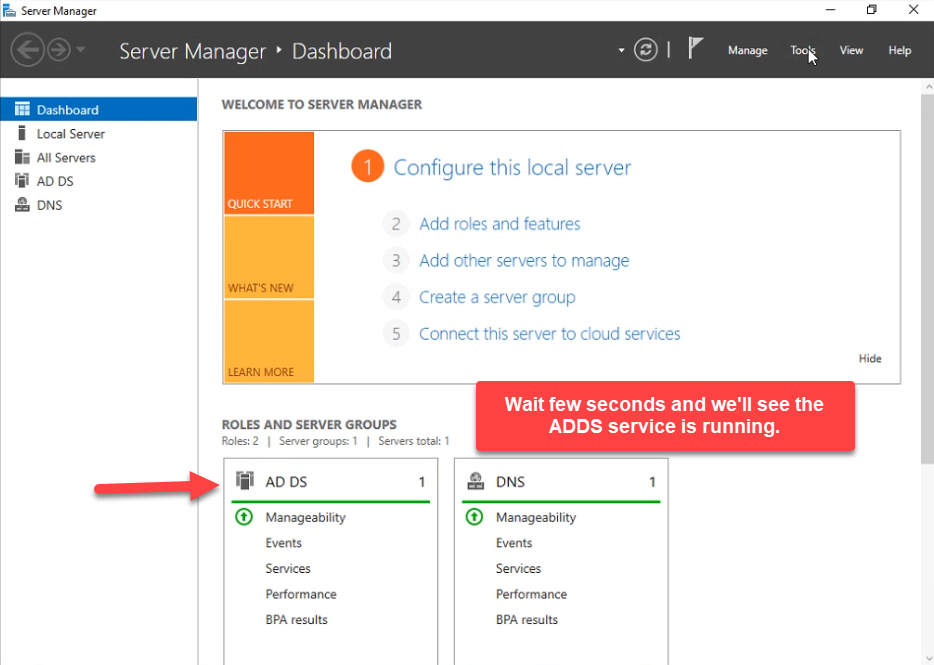Image resolution: width=934 pixels, height=665 pixels.
Task: Click the step 4 number circle
Action: [x=396, y=297]
